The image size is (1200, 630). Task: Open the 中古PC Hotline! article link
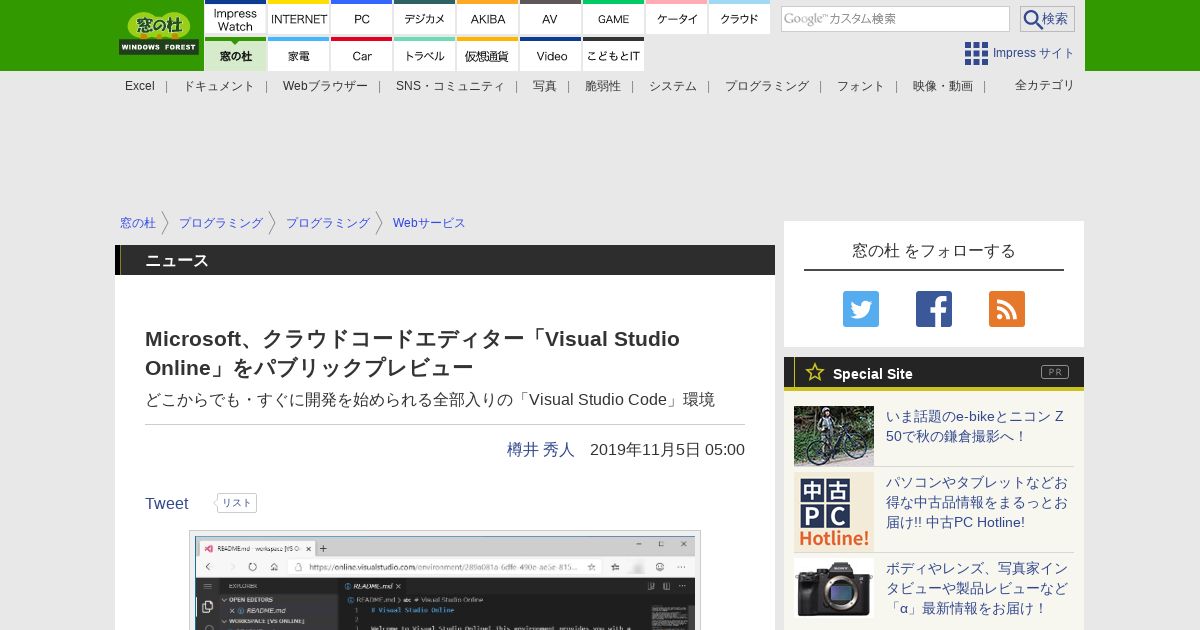[977, 502]
